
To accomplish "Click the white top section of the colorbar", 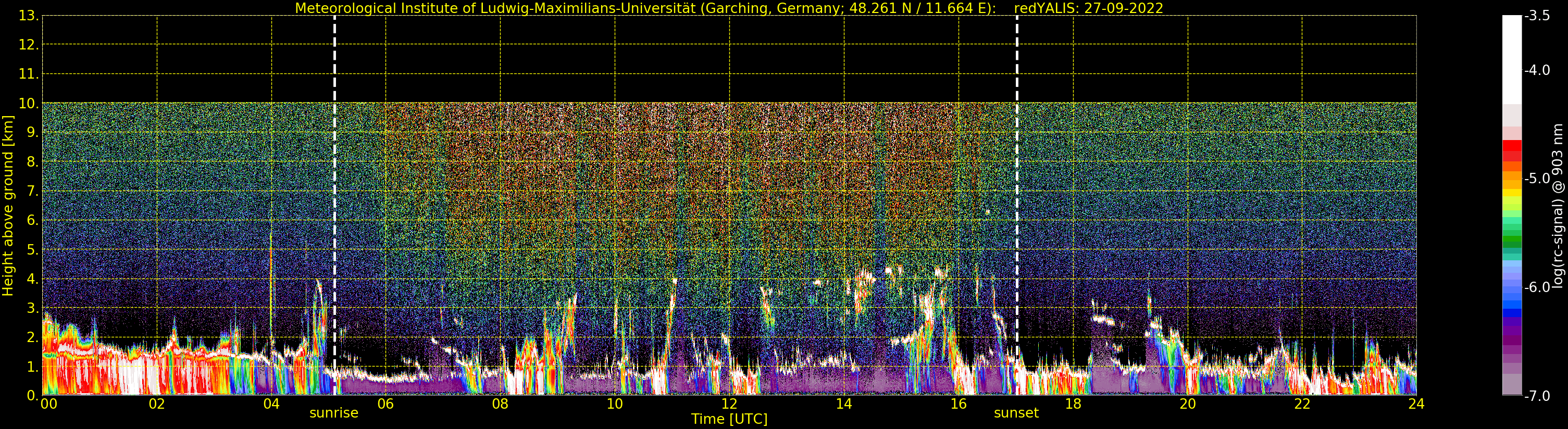I will tap(1511, 60).
